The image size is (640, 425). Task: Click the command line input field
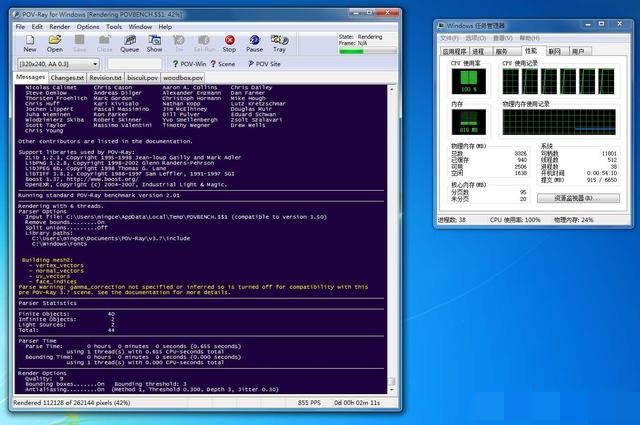pyautogui.click(x=135, y=64)
